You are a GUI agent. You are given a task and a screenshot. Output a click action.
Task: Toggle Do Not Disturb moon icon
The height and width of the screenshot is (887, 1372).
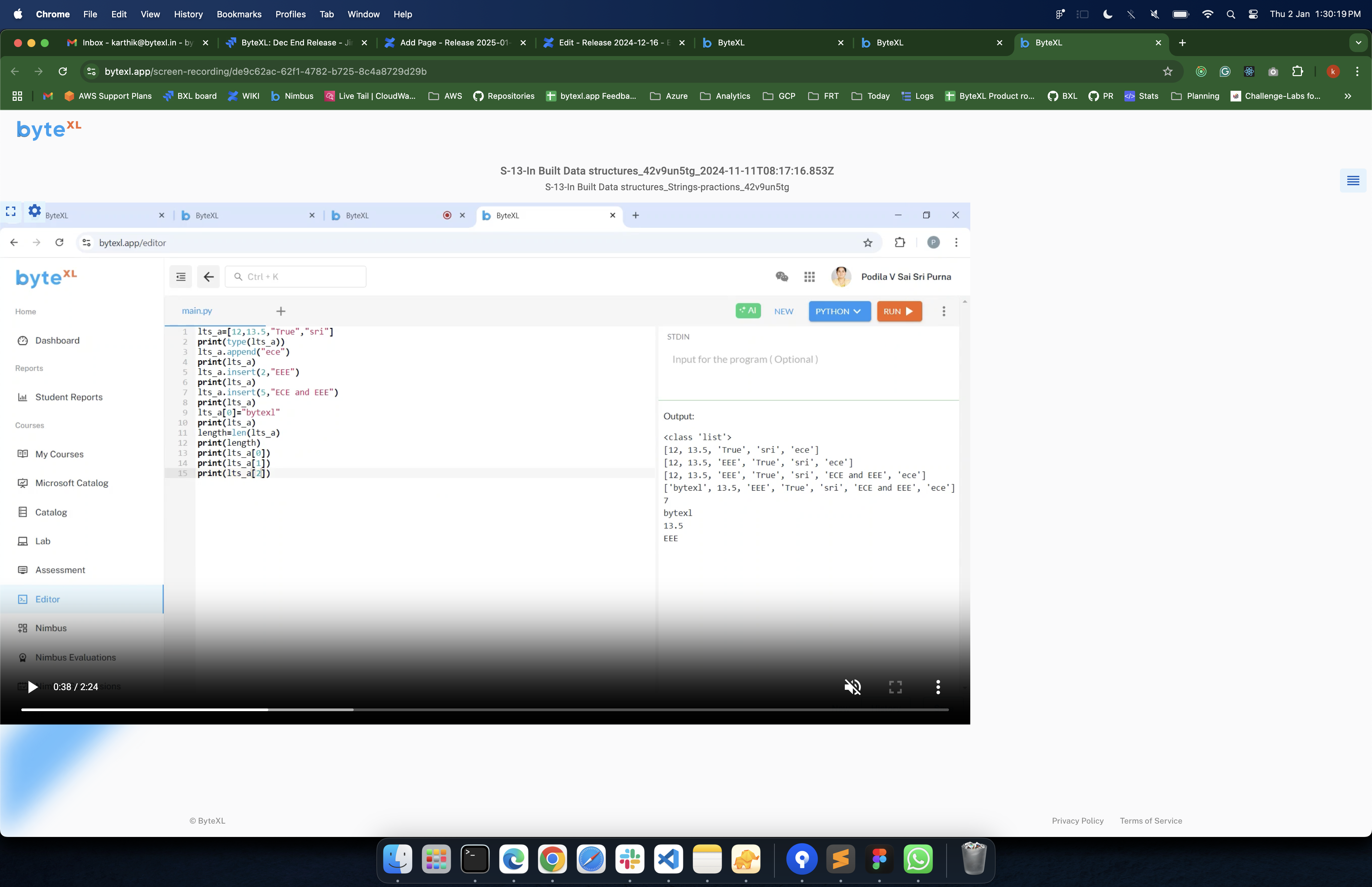(x=1108, y=14)
